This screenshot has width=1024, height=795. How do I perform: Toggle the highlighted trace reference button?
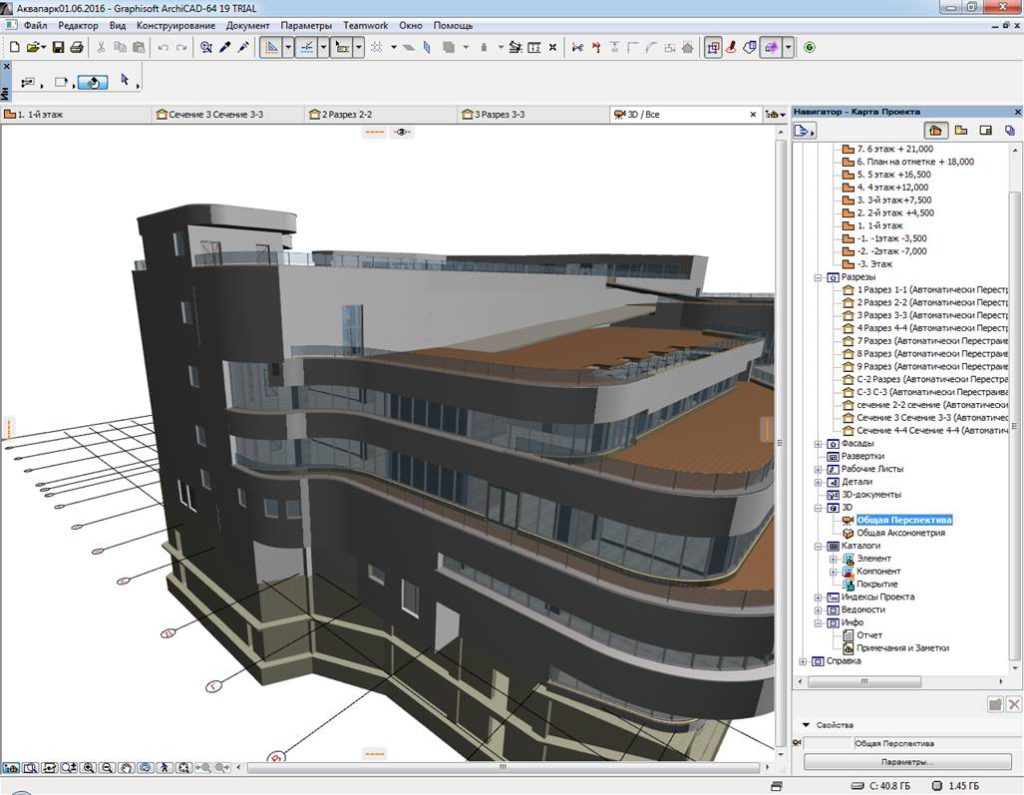click(x=770, y=47)
